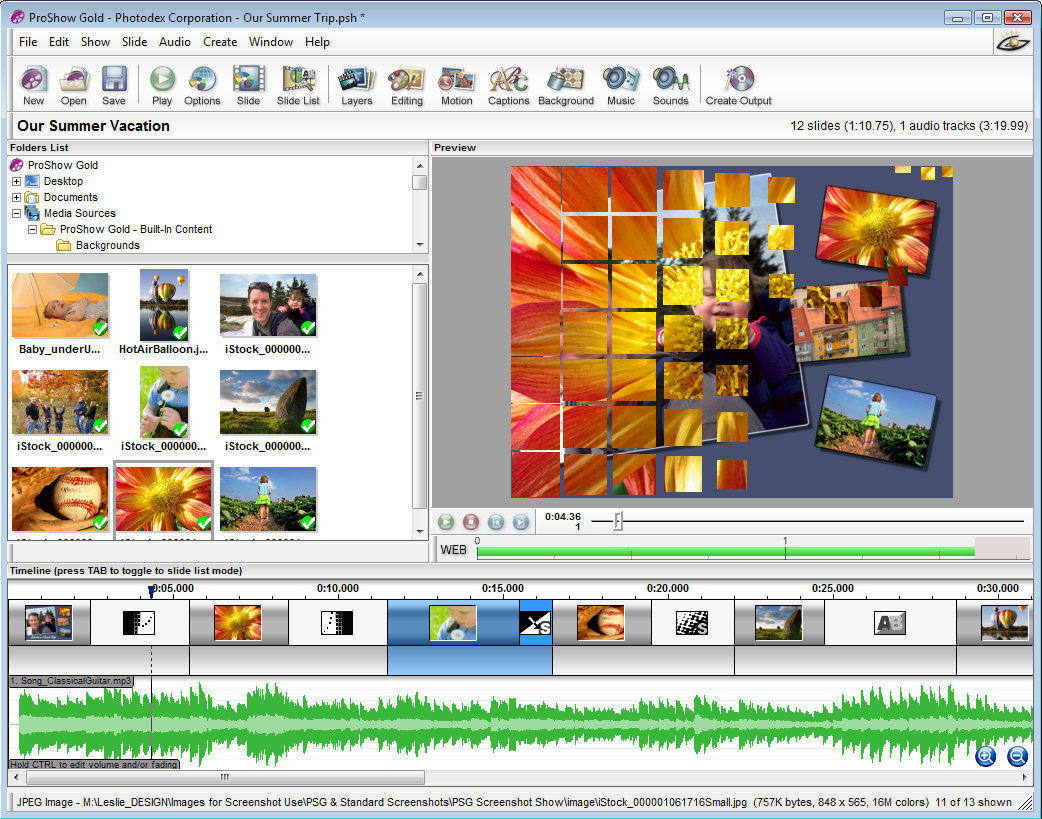Expand the Desktop folder node
This screenshot has height=819, width=1042.
17,181
